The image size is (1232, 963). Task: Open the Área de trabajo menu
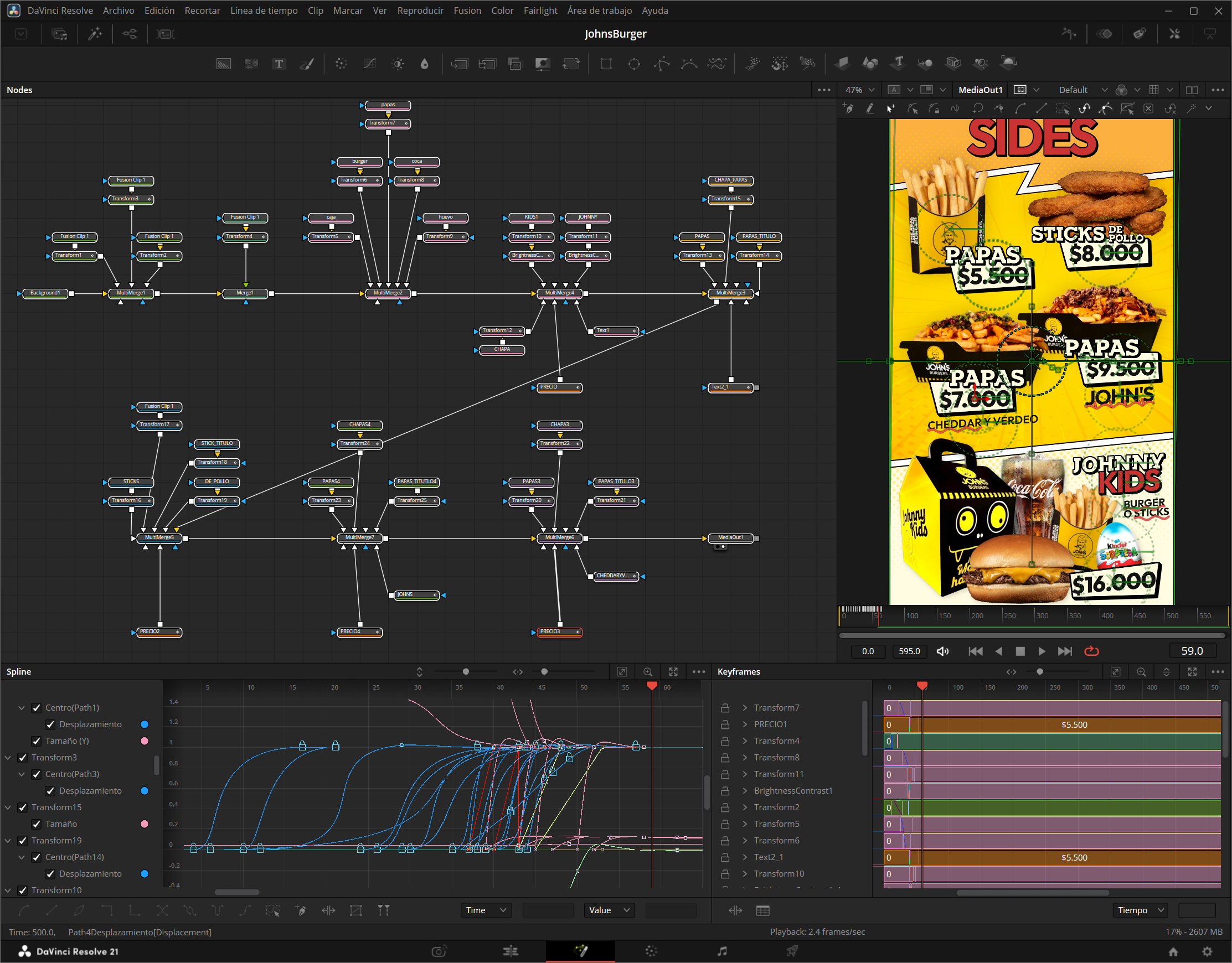click(x=600, y=10)
